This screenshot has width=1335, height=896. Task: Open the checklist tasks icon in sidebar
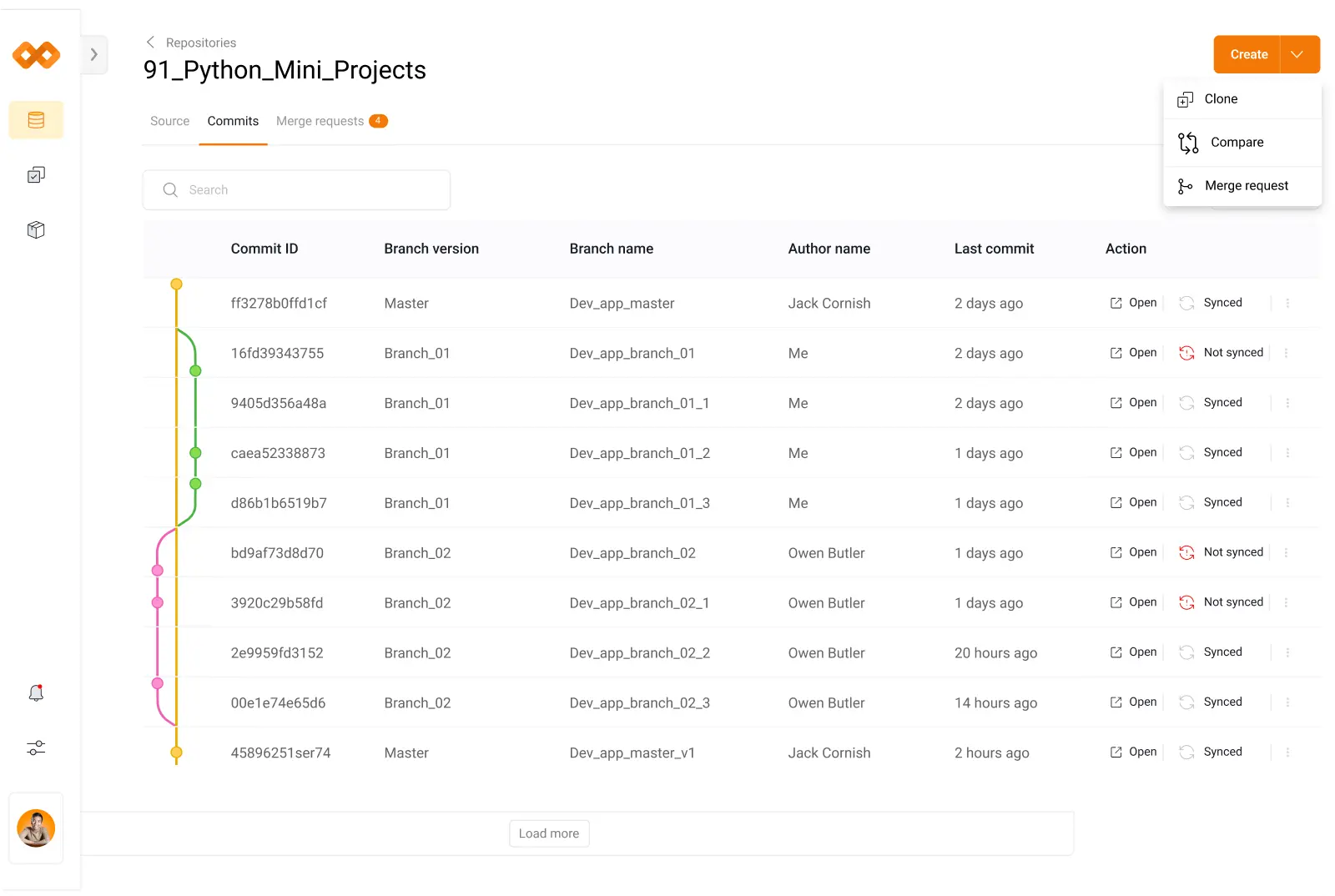pyautogui.click(x=36, y=175)
